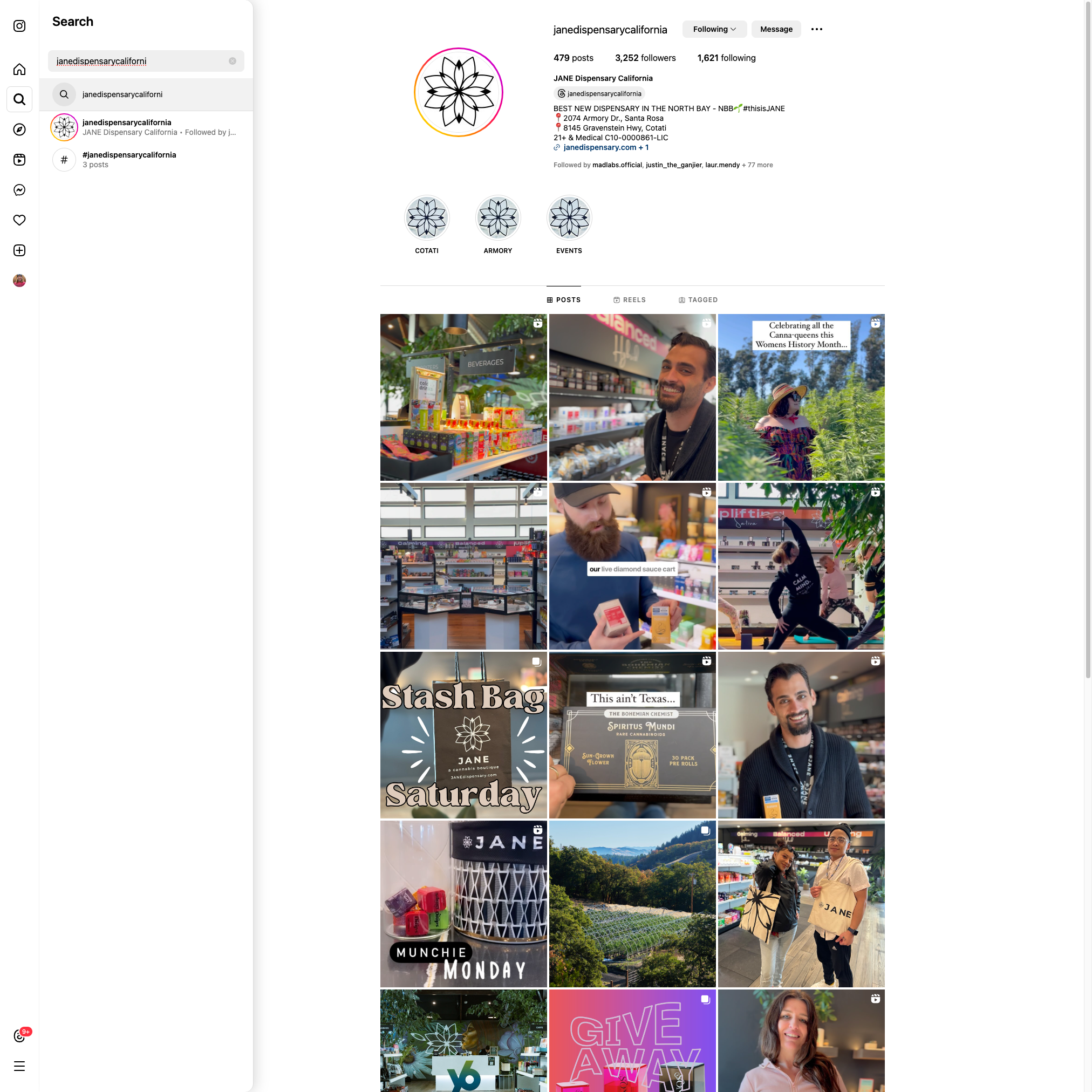Open the 'This ain't Texas' reel
This screenshot has height=1092, width=1092.
tap(632, 735)
